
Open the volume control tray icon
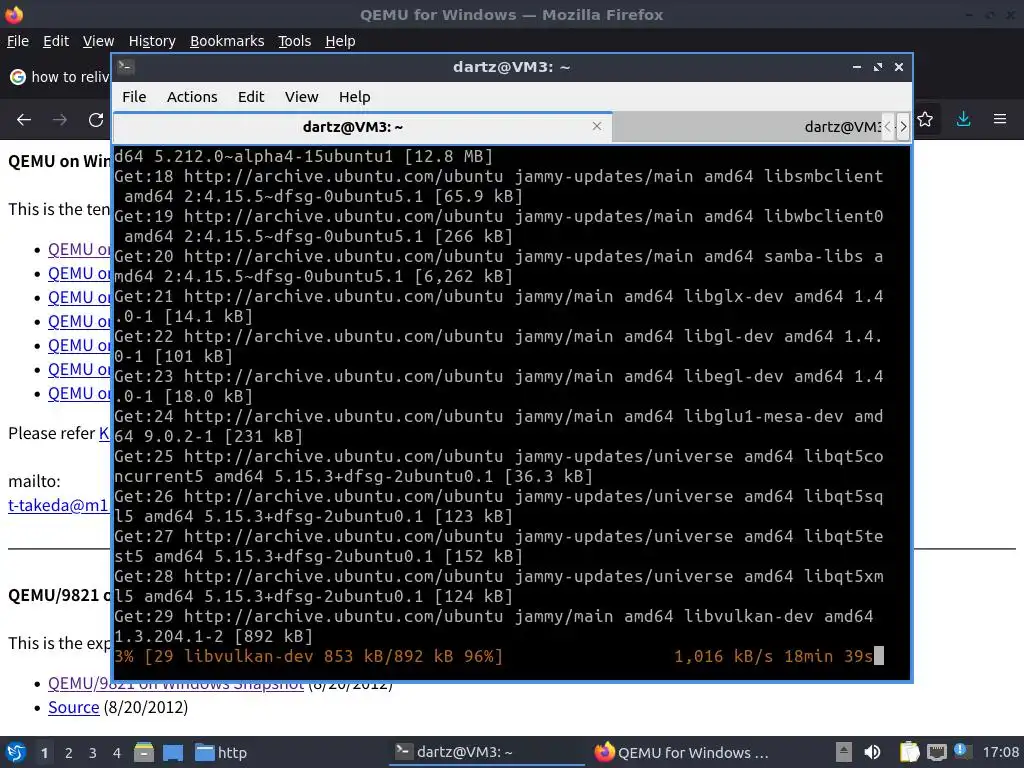(x=872, y=752)
